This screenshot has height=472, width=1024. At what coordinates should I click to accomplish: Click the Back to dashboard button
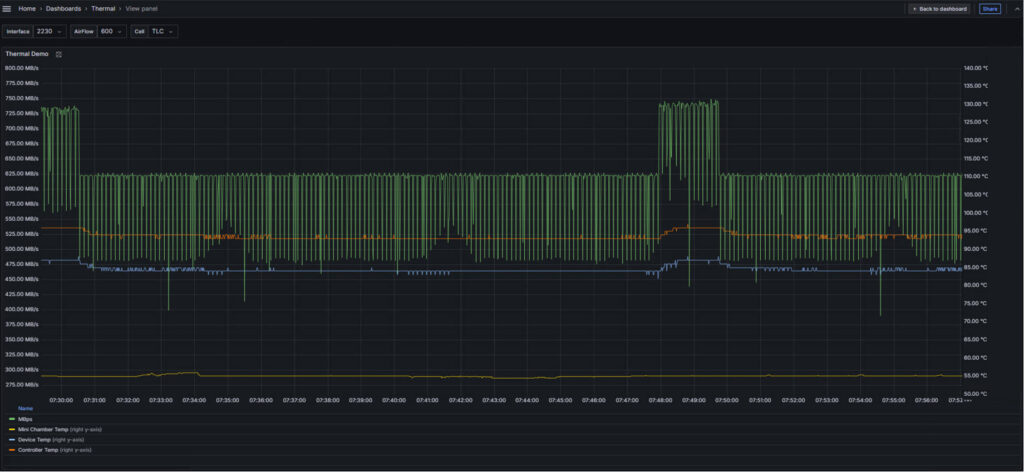click(x=939, y=9)
